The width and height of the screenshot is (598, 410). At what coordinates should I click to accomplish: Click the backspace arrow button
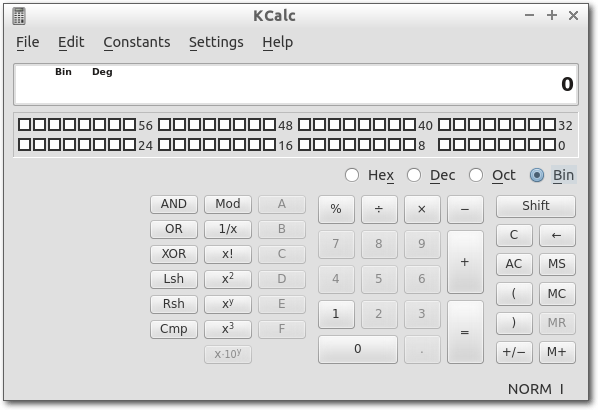(557, 235)
